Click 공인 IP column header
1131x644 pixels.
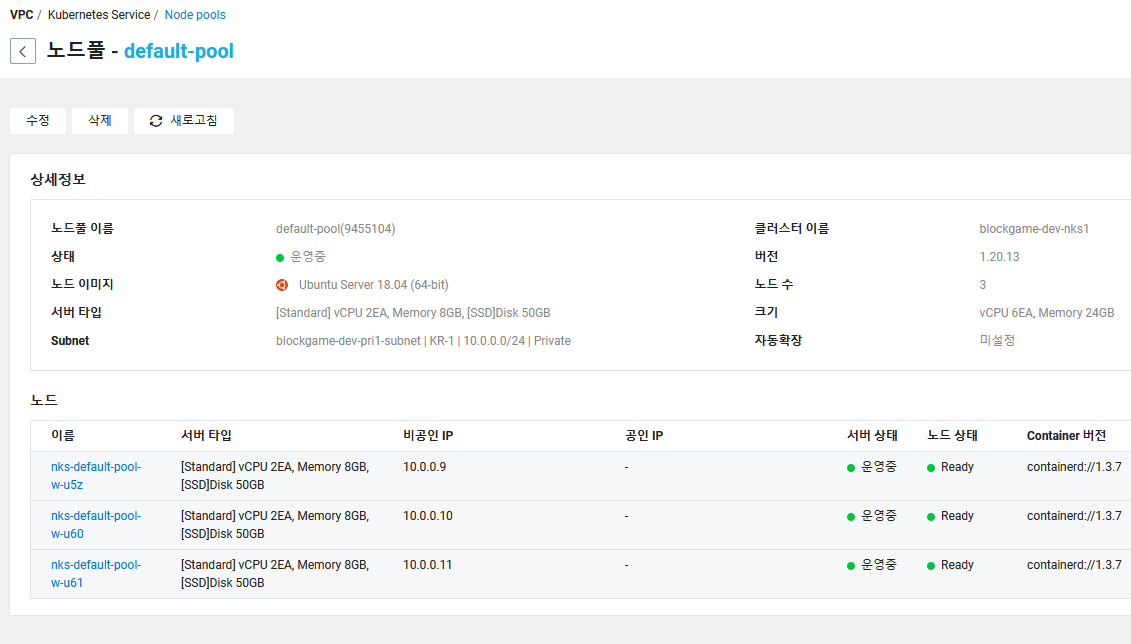click(x=643, y=436)
